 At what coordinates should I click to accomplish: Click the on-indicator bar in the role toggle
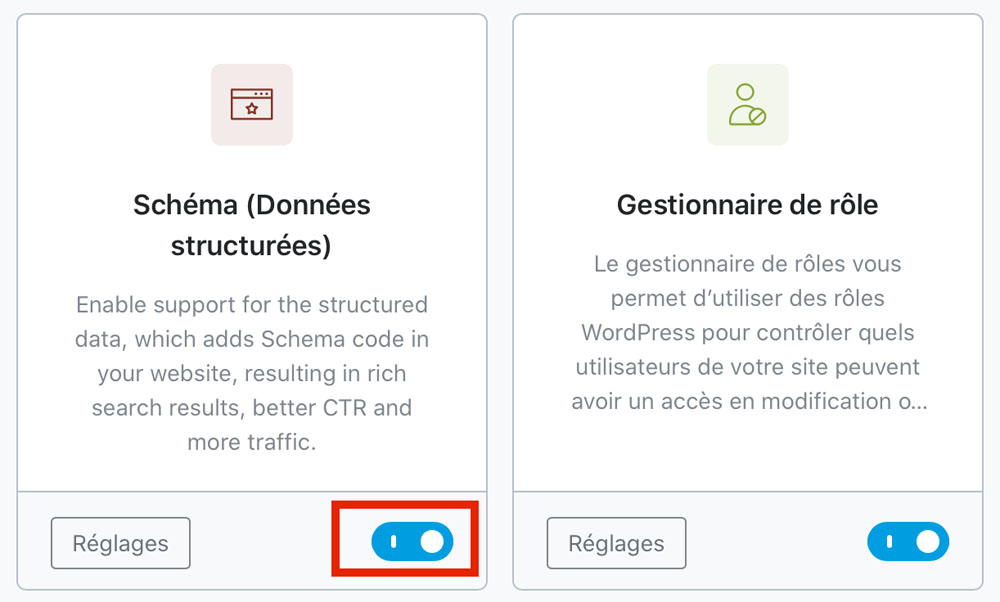889,541
